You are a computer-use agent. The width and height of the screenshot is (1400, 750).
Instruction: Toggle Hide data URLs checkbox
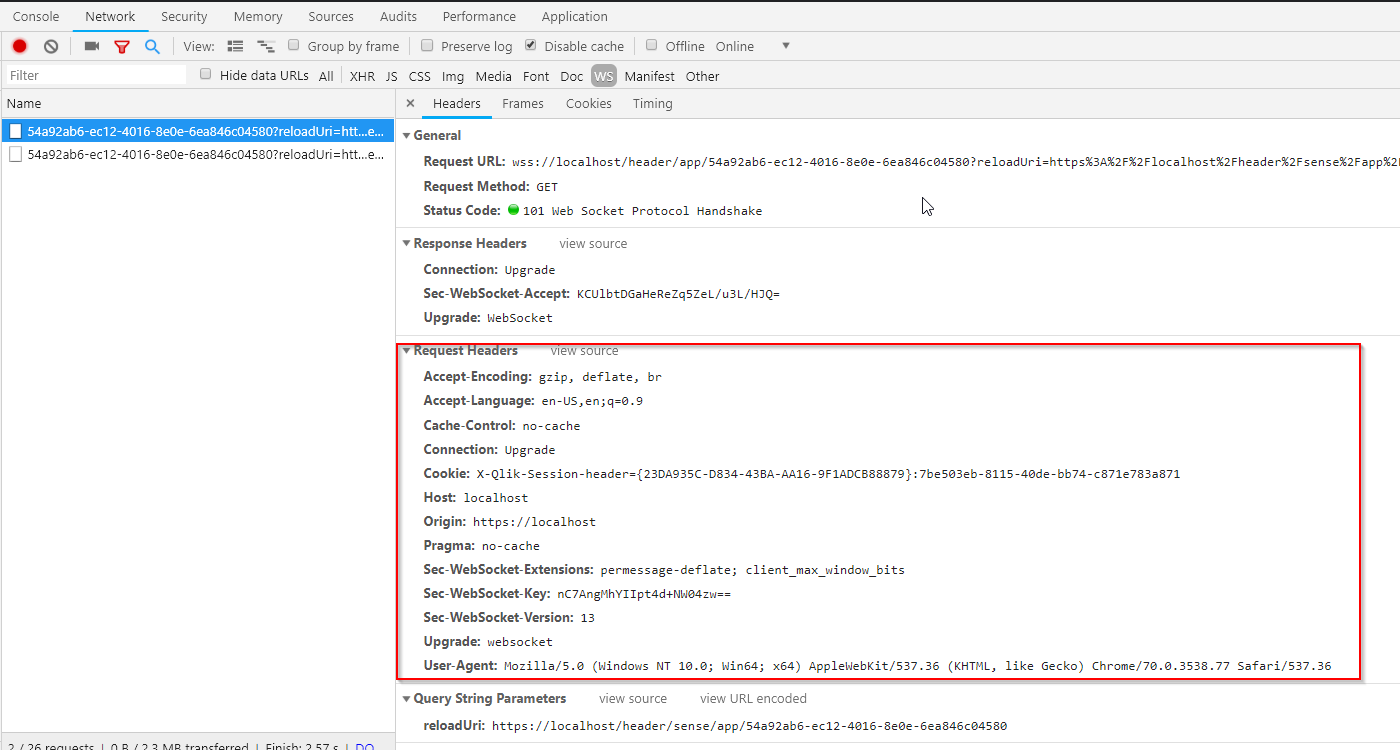point(206,74)
